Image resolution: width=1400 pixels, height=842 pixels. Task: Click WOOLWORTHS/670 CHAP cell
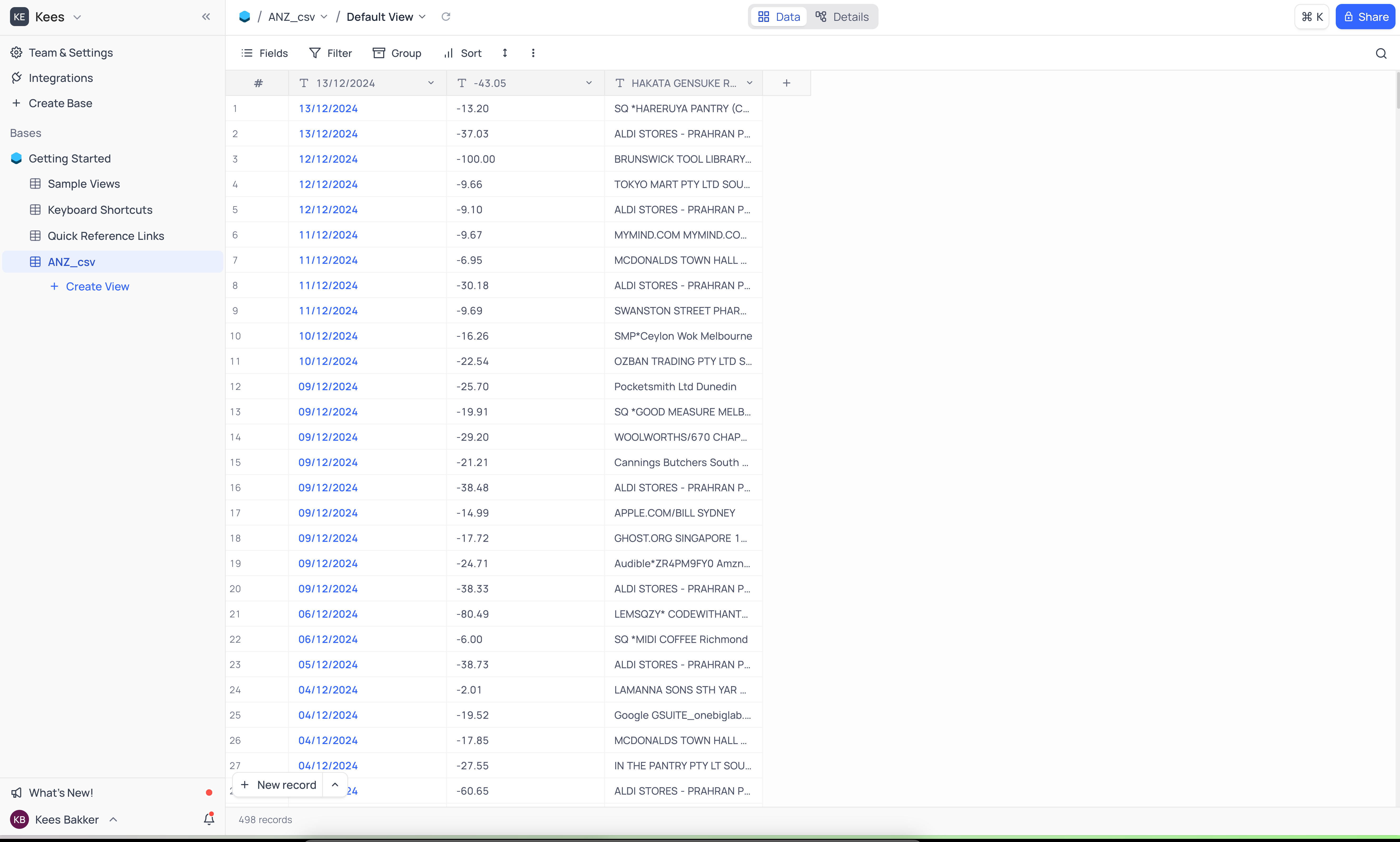click(x=683, y=437)
